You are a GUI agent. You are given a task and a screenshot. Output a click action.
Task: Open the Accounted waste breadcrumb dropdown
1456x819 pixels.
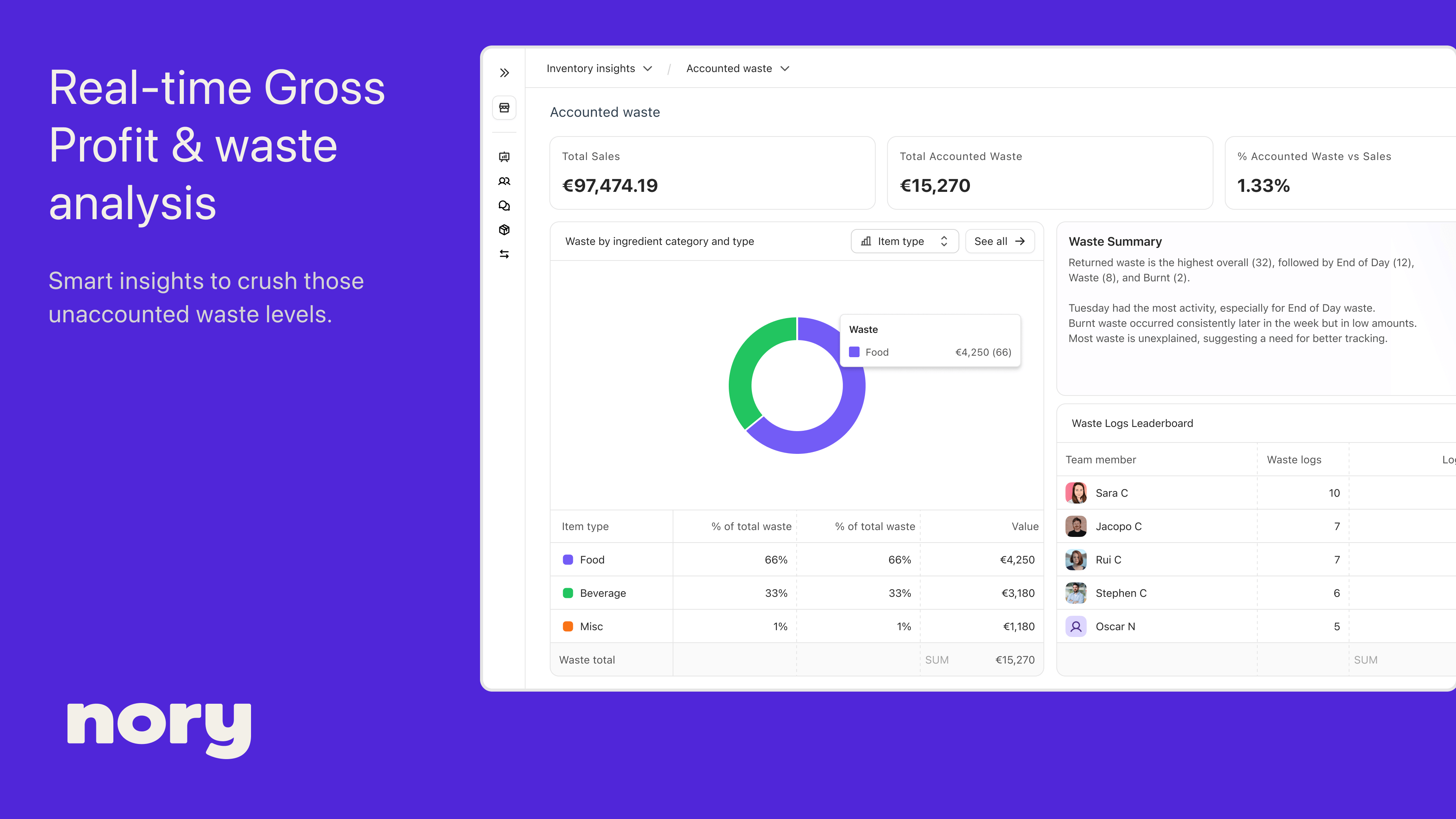[737, 68]
